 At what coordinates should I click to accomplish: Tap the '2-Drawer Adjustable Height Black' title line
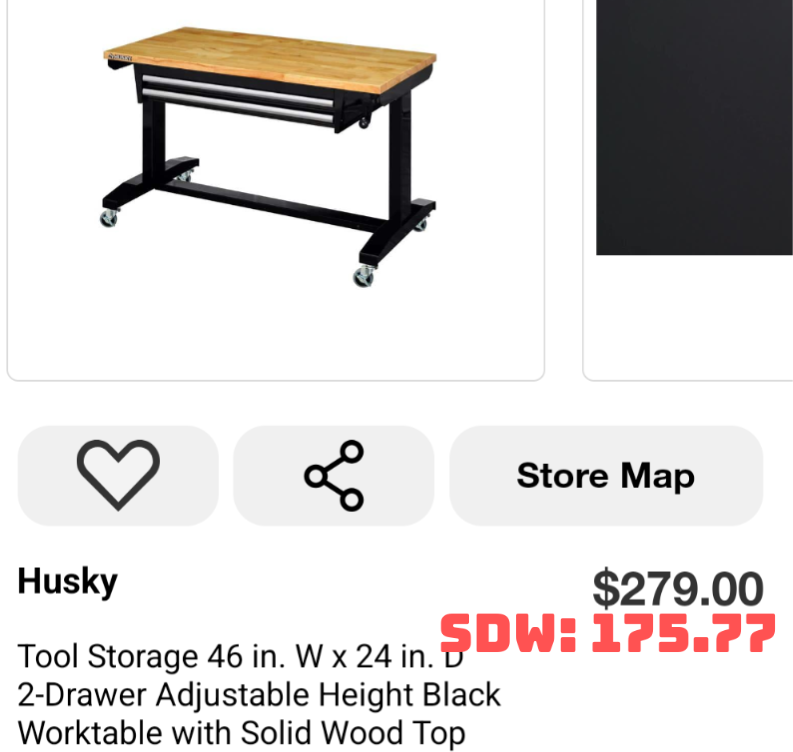tap(259, 695)
